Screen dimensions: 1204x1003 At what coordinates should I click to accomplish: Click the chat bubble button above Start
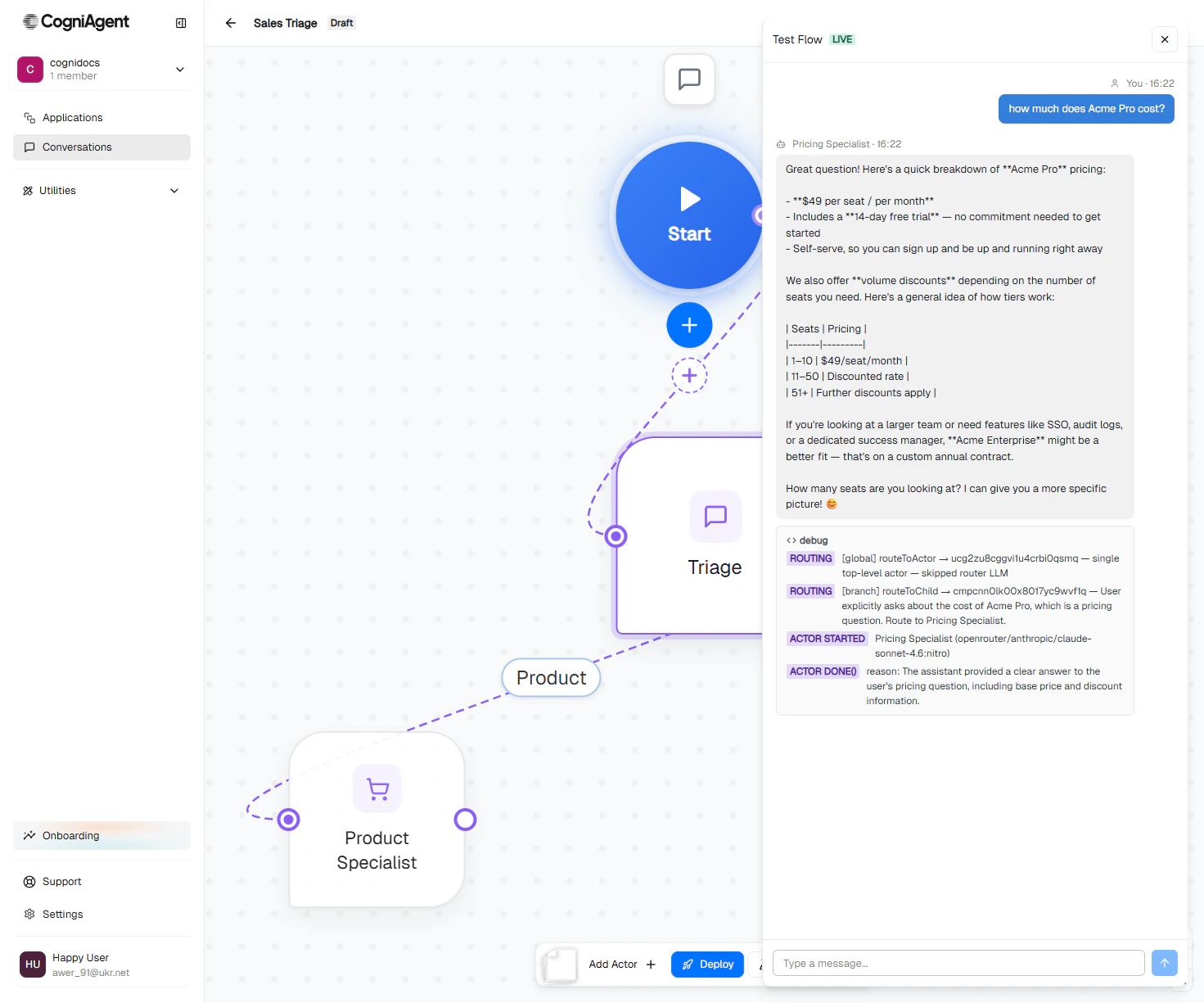690,79
